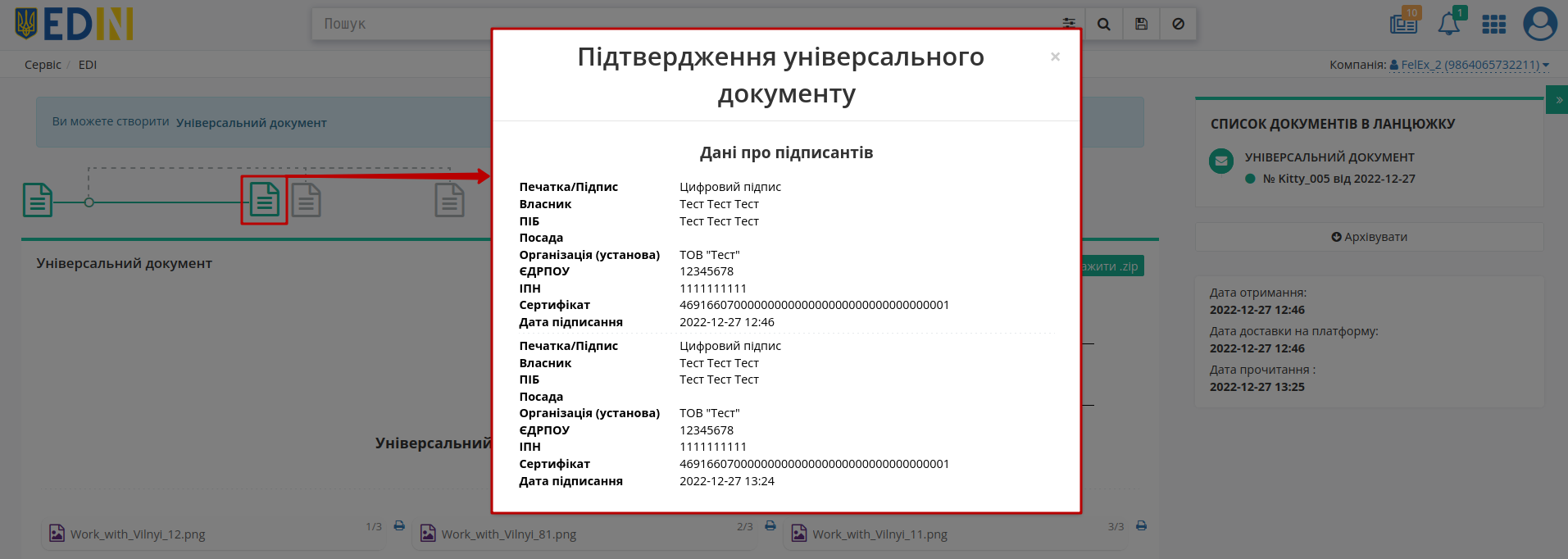1568x559 pixels.
Task: Click the download .zip green button
Action: 1111,266
